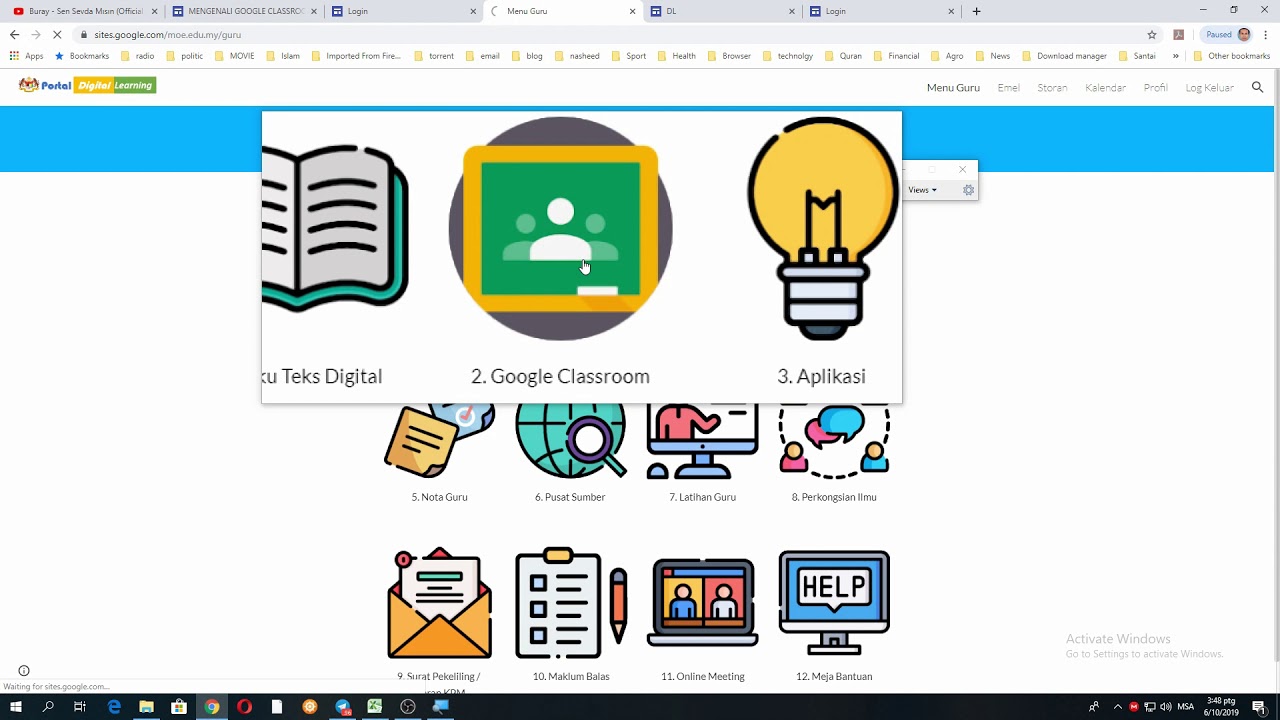Click the Paused profile button

[x=1228, y=34]
